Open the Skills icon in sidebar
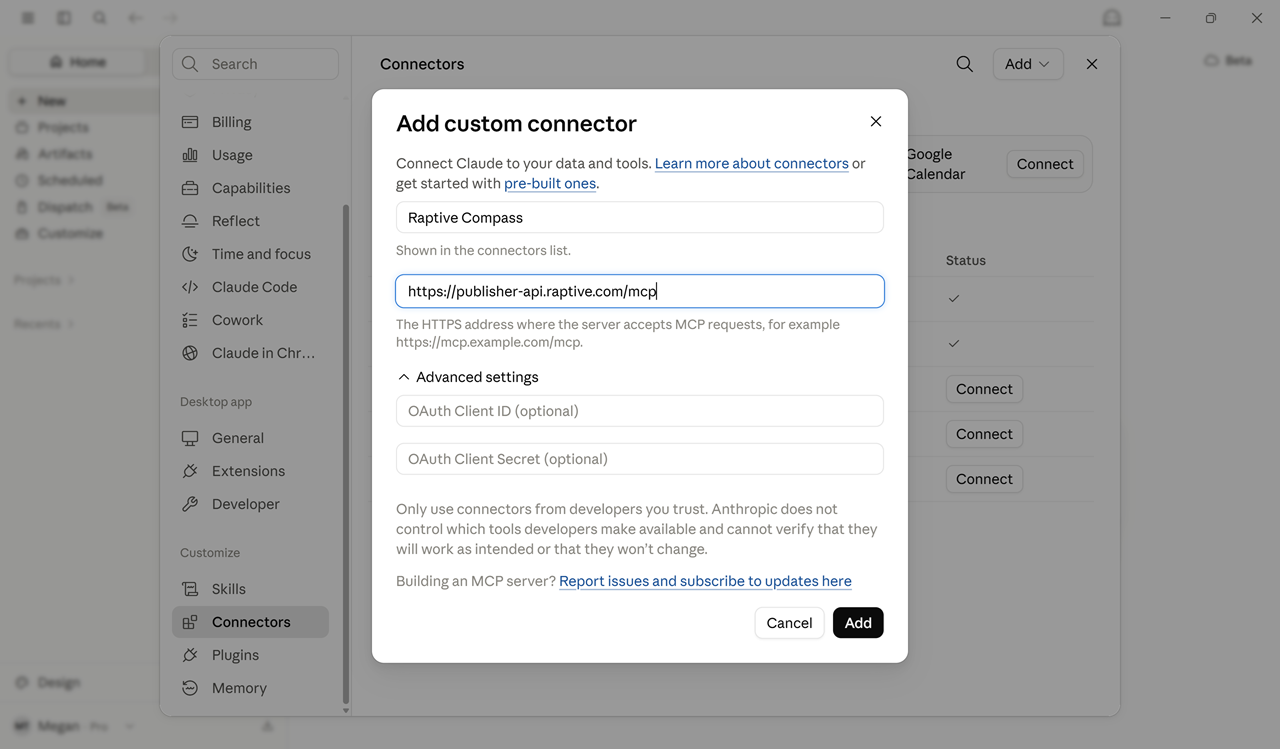Screen dimensions: 1280x749 click(190, 589)
